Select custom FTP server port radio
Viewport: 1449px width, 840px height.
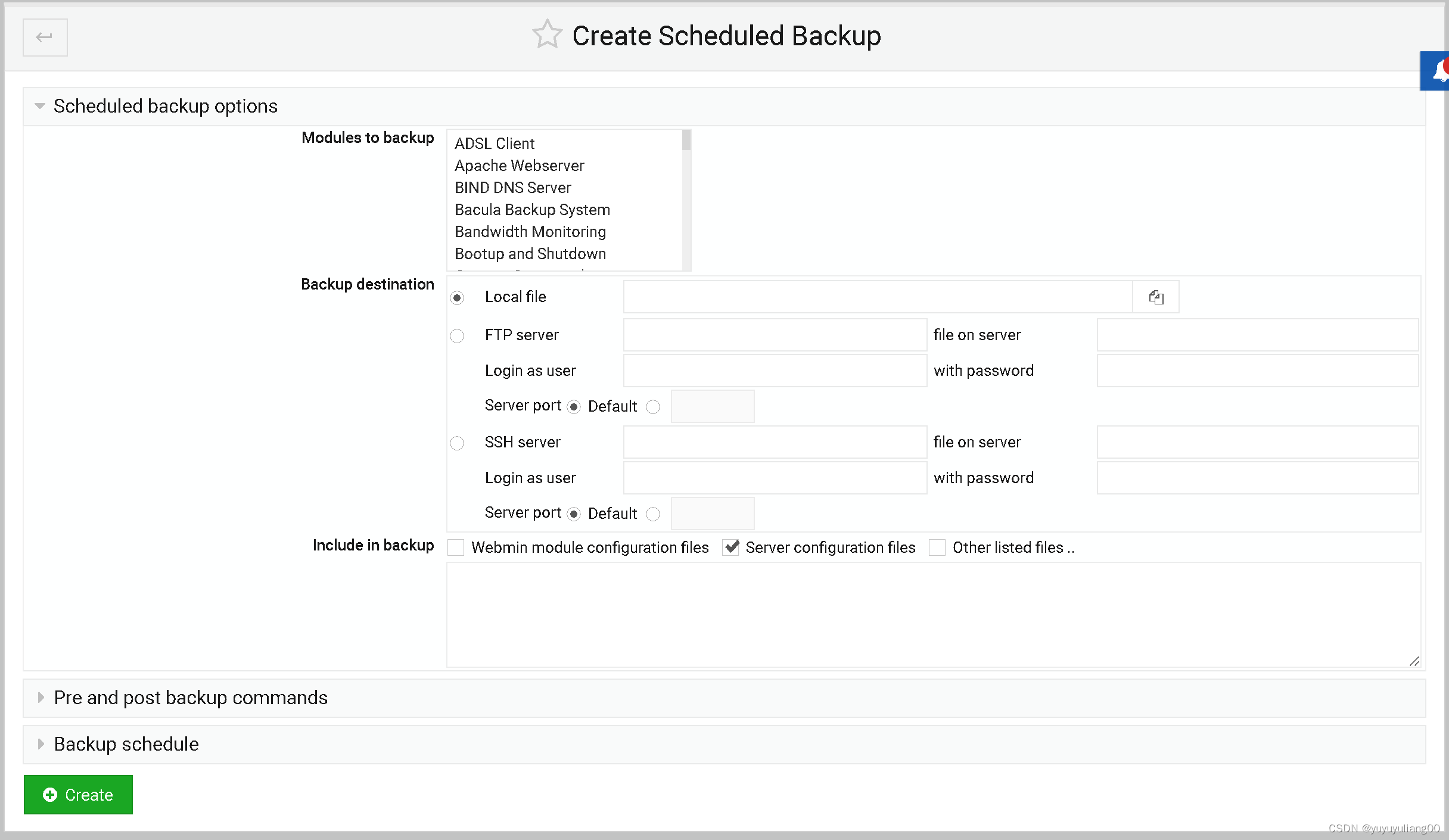[x=653, y=407]
